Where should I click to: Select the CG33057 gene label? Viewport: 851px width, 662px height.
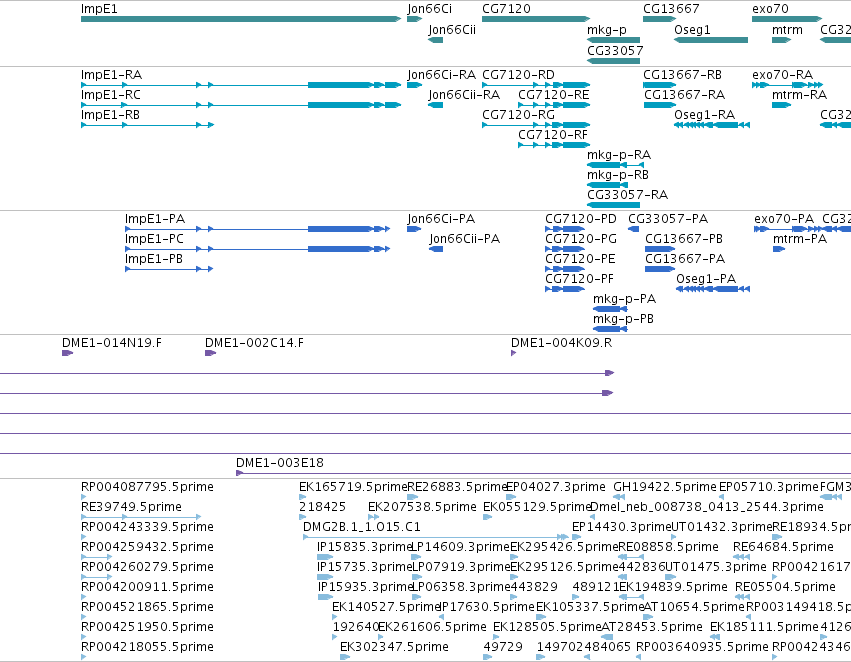pos(615,50)
